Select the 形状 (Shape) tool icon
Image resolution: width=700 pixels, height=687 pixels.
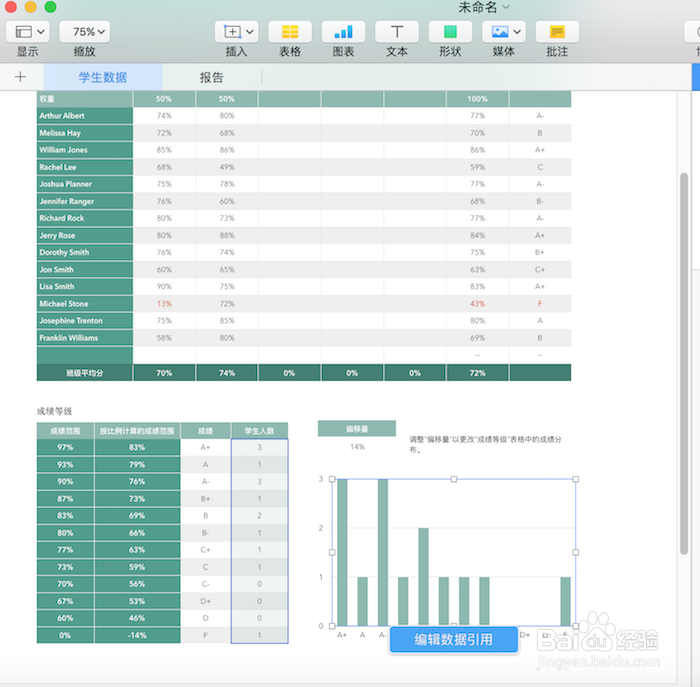pos(450,32)
